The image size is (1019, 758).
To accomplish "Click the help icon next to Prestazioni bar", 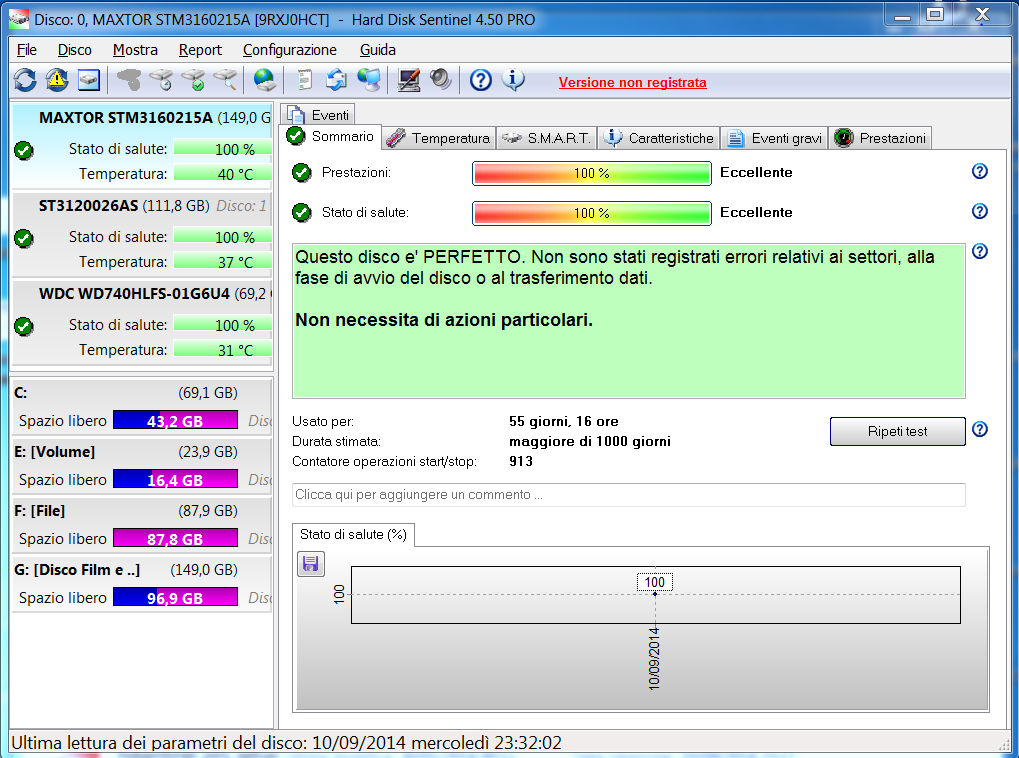I will coord(980,171).
